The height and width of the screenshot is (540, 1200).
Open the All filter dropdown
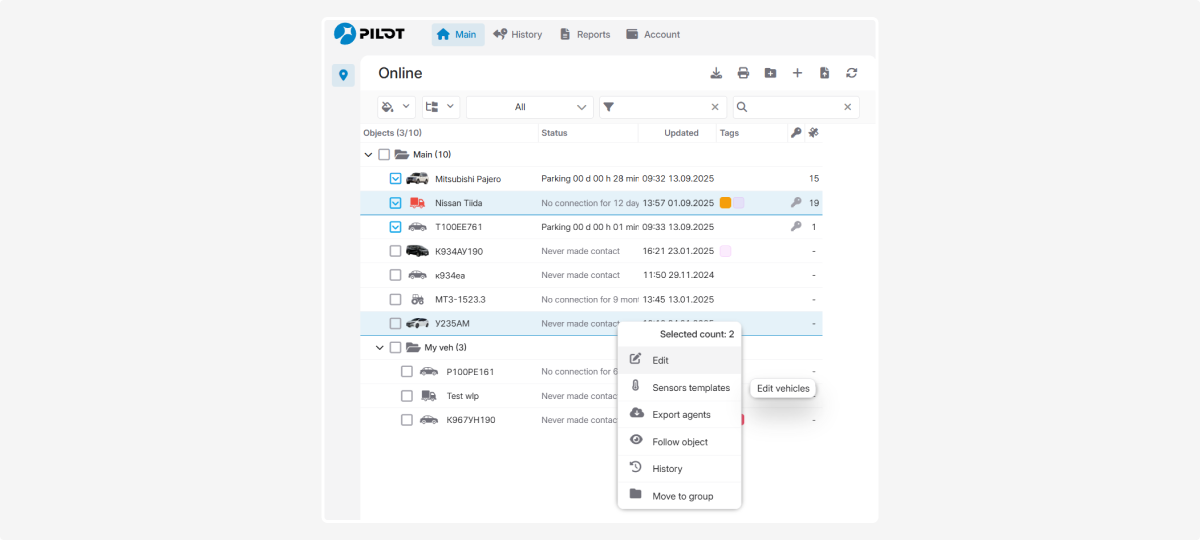tap(530, 107)
